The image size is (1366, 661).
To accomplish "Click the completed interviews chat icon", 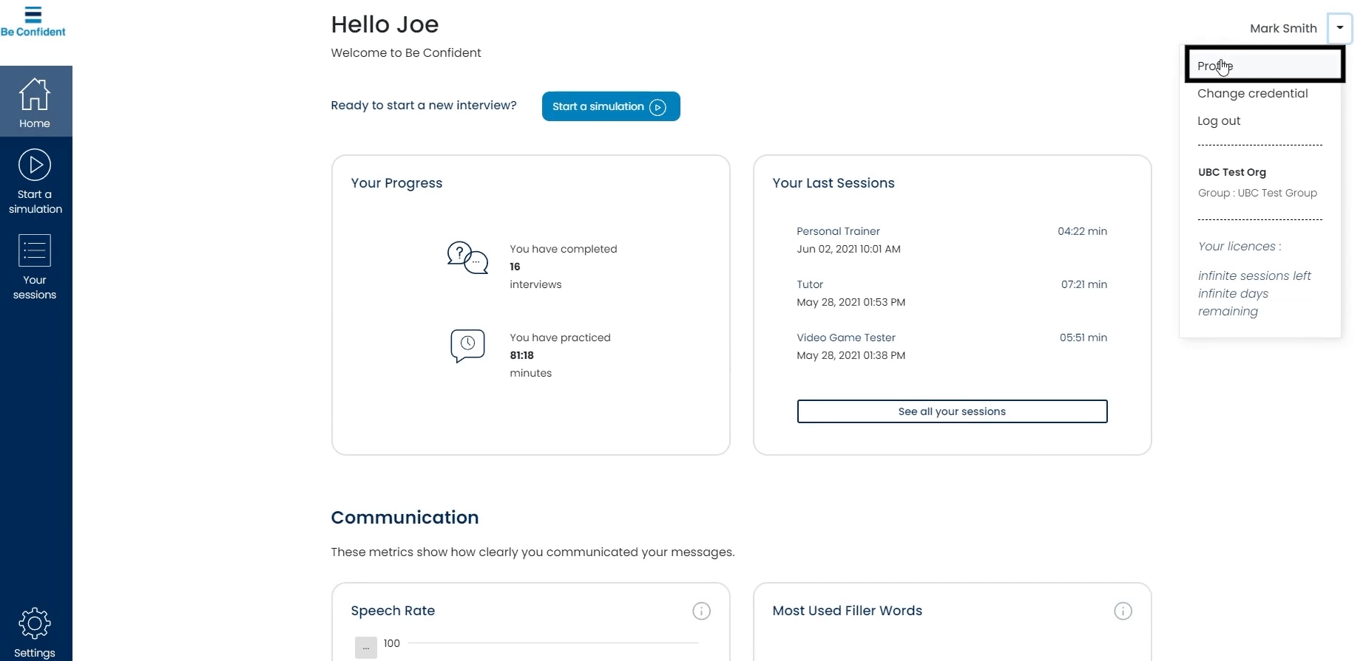I will [467, 258].
